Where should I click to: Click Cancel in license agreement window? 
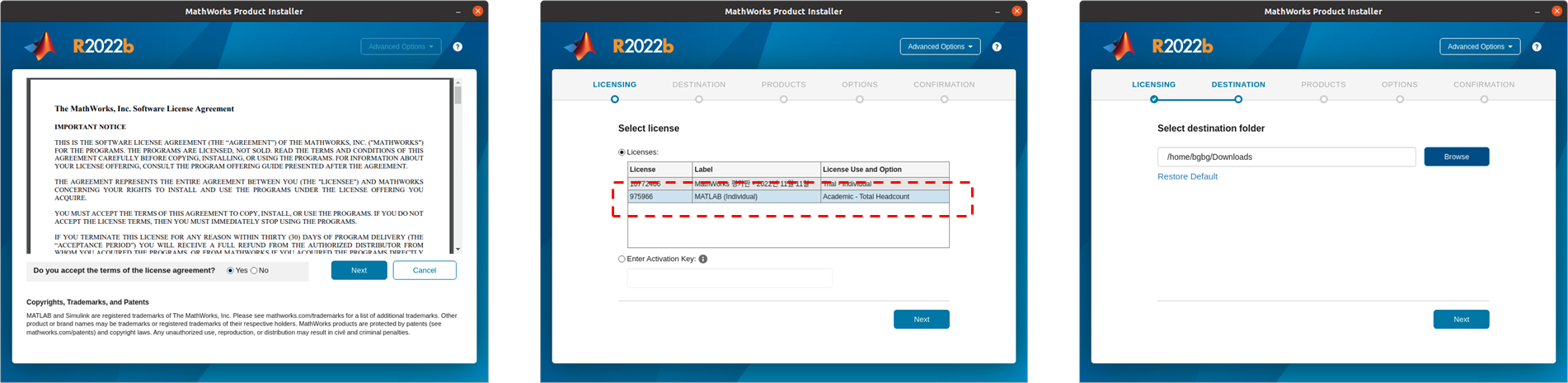[425, 271]
